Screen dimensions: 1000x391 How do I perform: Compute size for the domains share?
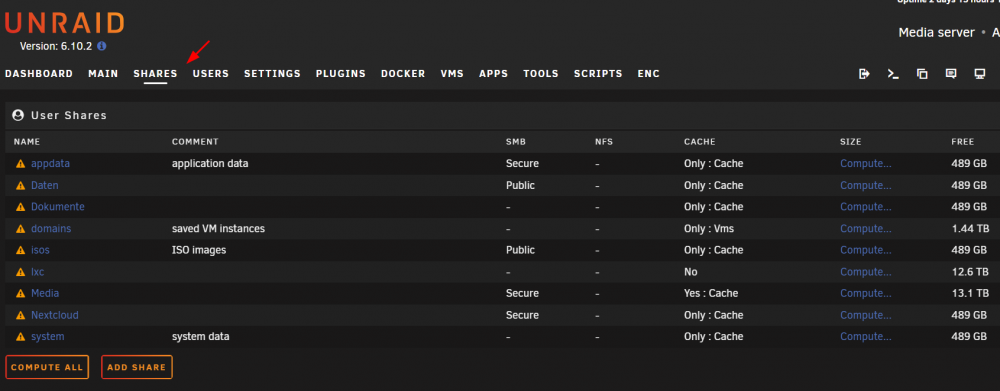pos(865,229)
